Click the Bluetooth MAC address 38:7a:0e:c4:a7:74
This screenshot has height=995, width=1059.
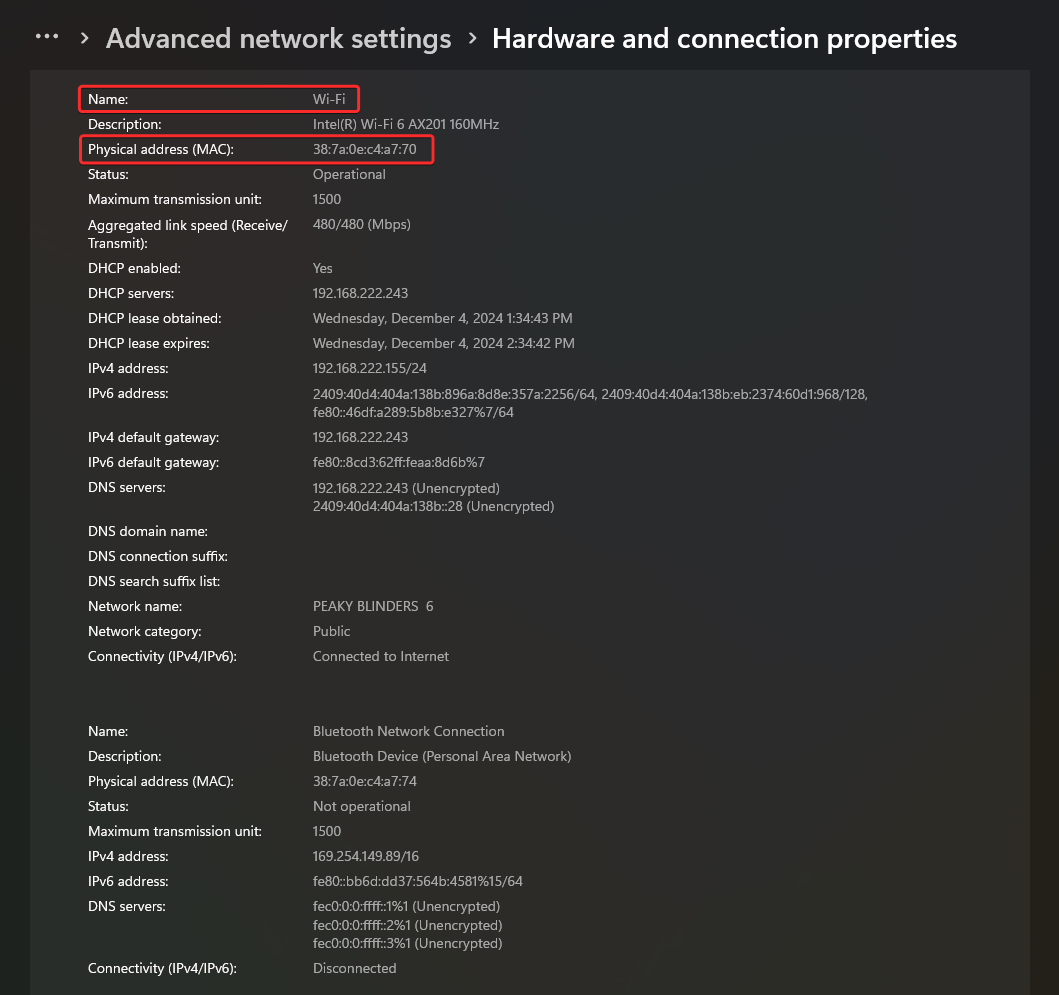(365, 781)
